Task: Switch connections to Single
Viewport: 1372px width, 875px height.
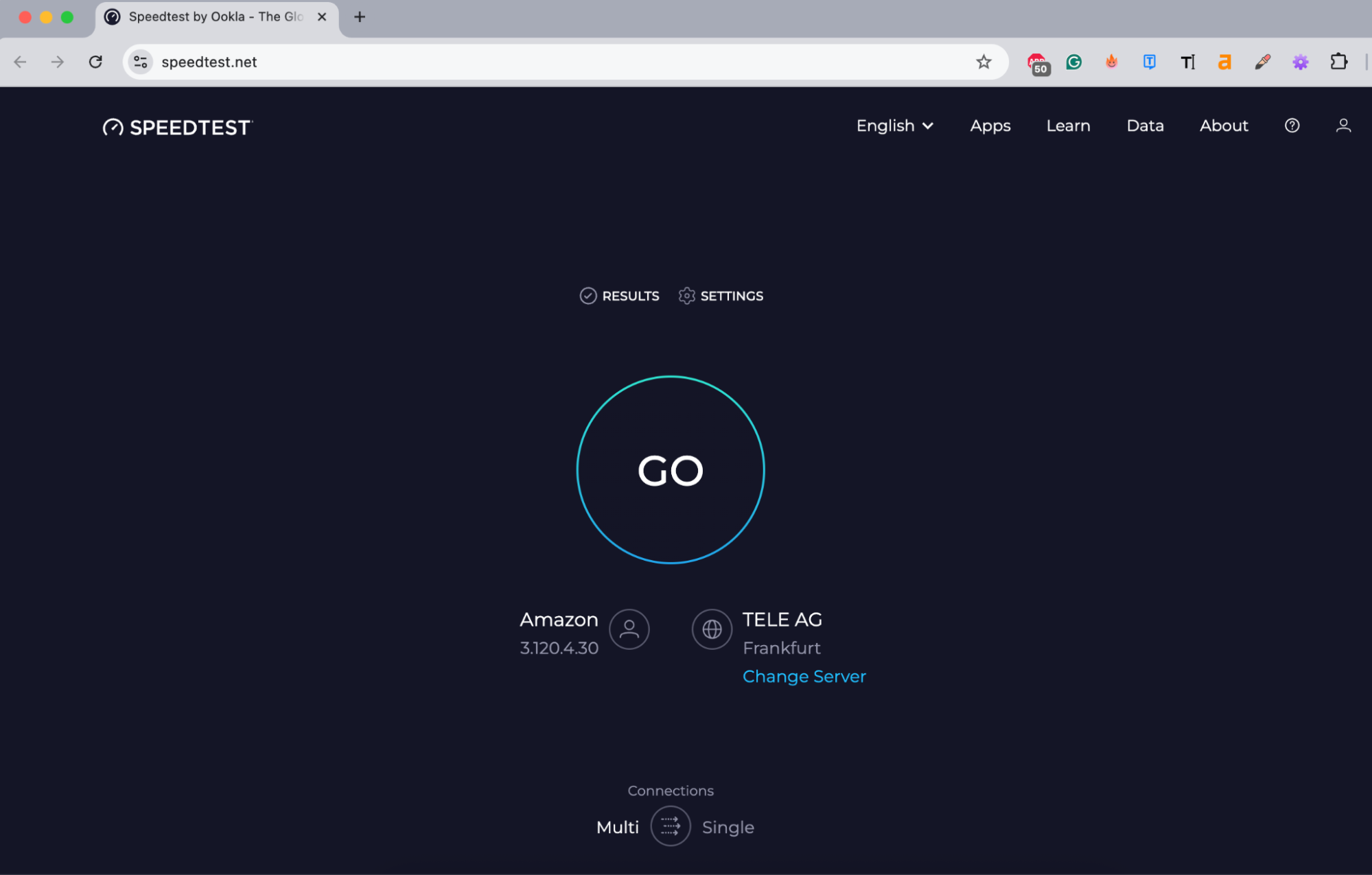Action: point(728,827)
